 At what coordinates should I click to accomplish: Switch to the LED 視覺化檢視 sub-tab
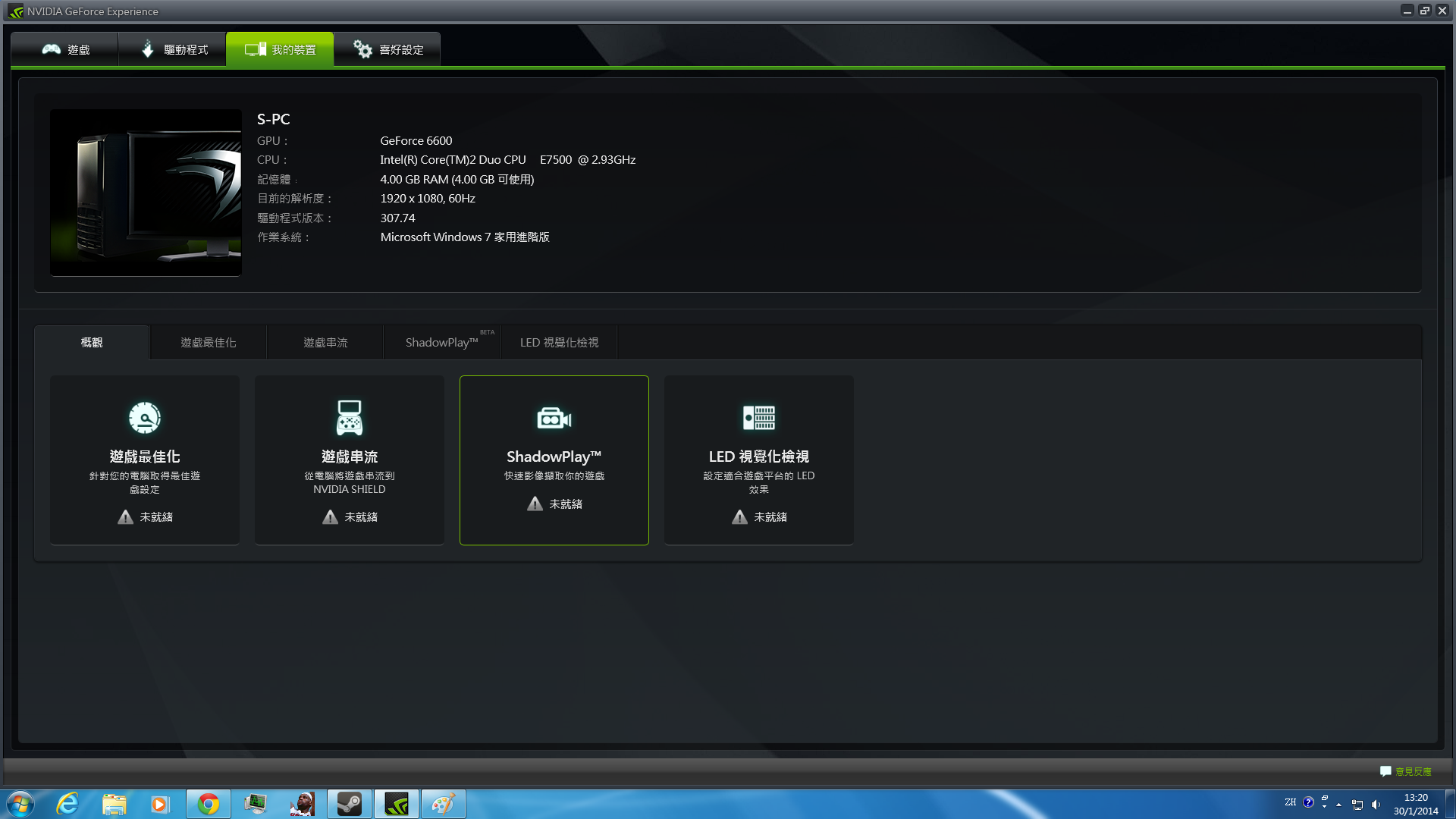[559, 343]
